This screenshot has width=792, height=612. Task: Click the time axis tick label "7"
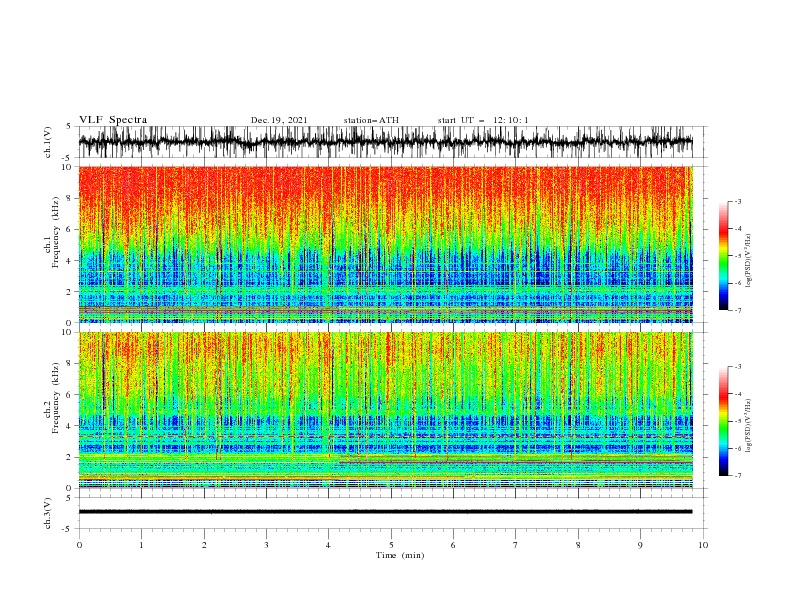pyautogui.click(x=516, y=545)
